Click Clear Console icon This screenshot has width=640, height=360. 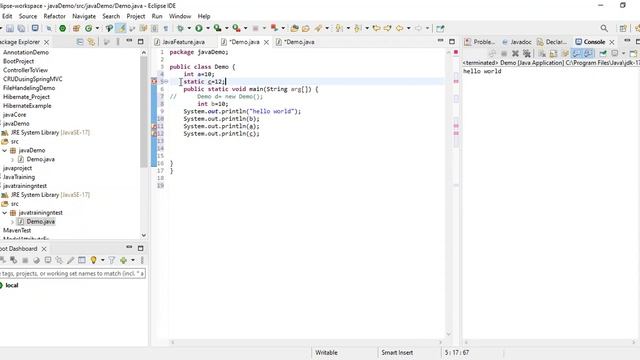pos(542,53)
